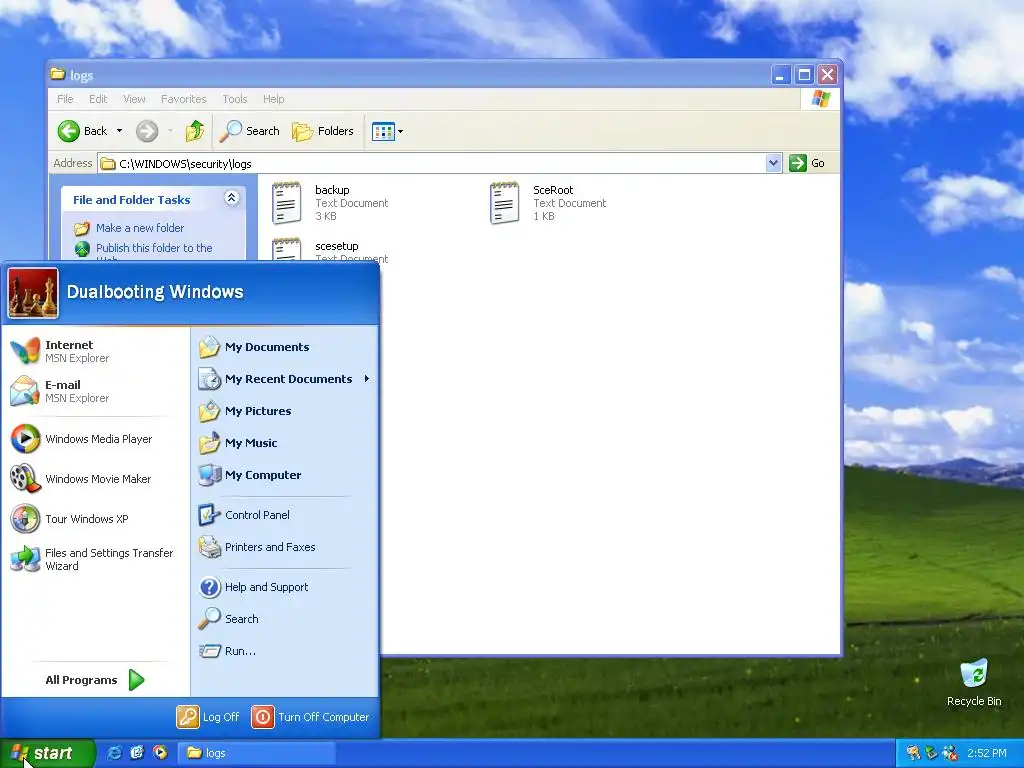Open the File menu
Viewport: 1024px width, 768px height.
point(65,99)
